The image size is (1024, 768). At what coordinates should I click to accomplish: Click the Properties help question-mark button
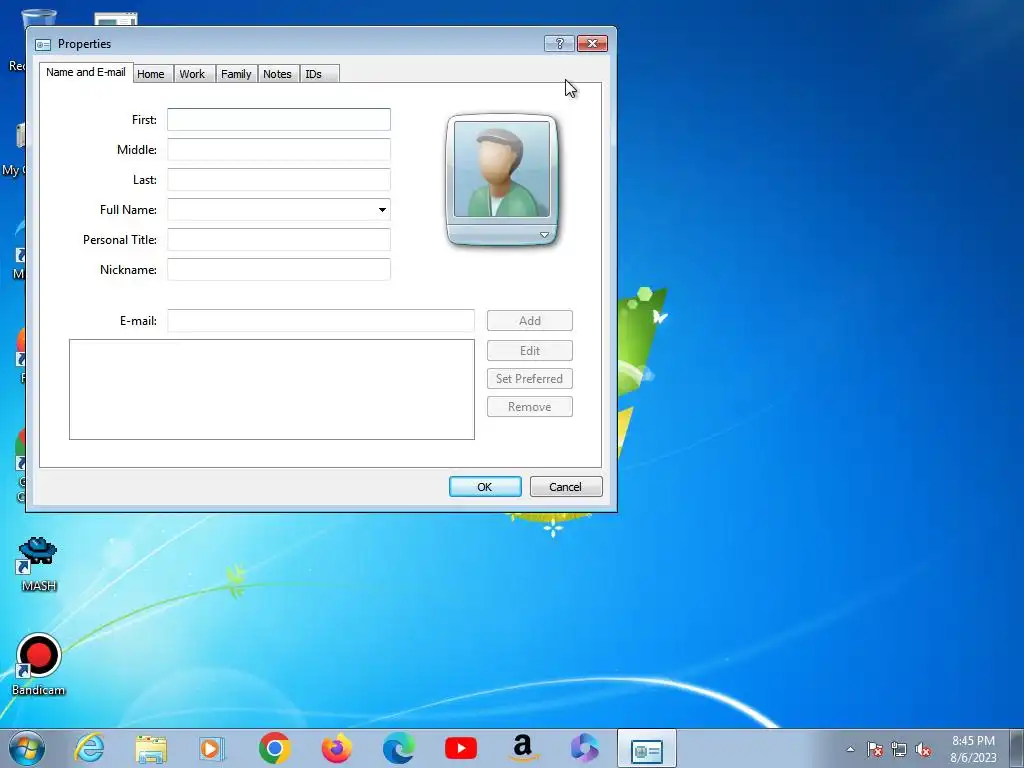(x=559, y=44)
